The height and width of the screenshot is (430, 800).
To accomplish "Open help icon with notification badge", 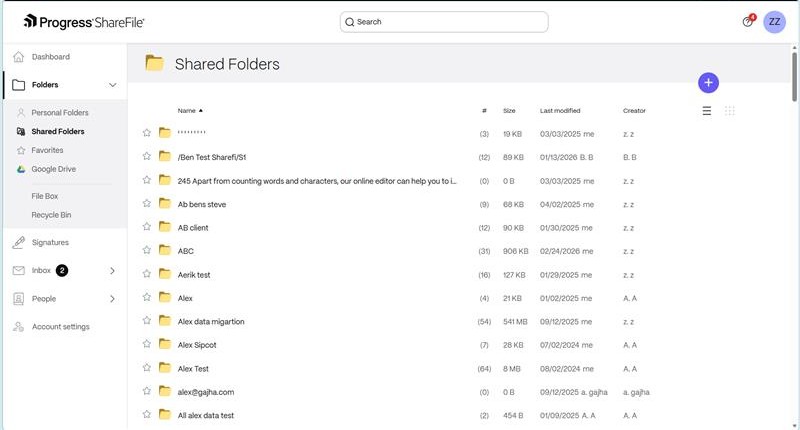I will tap(748, 21).
